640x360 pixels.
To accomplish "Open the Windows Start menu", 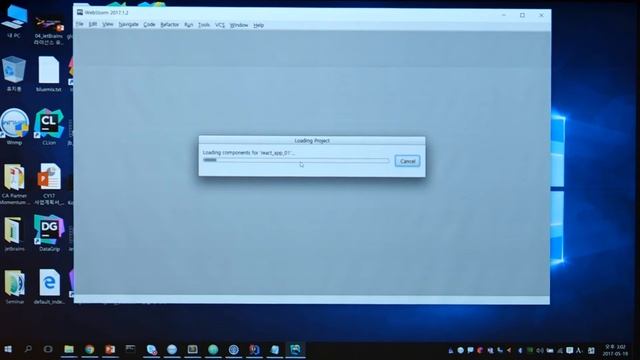I will 8,349.
